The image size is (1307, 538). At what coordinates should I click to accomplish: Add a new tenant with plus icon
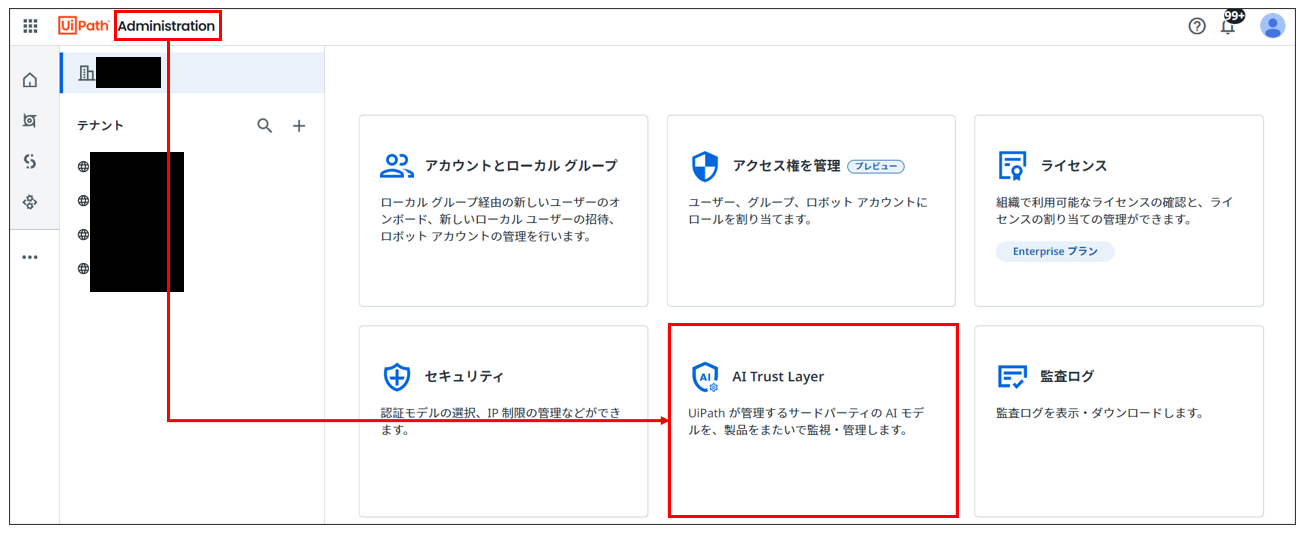[298, 126]
